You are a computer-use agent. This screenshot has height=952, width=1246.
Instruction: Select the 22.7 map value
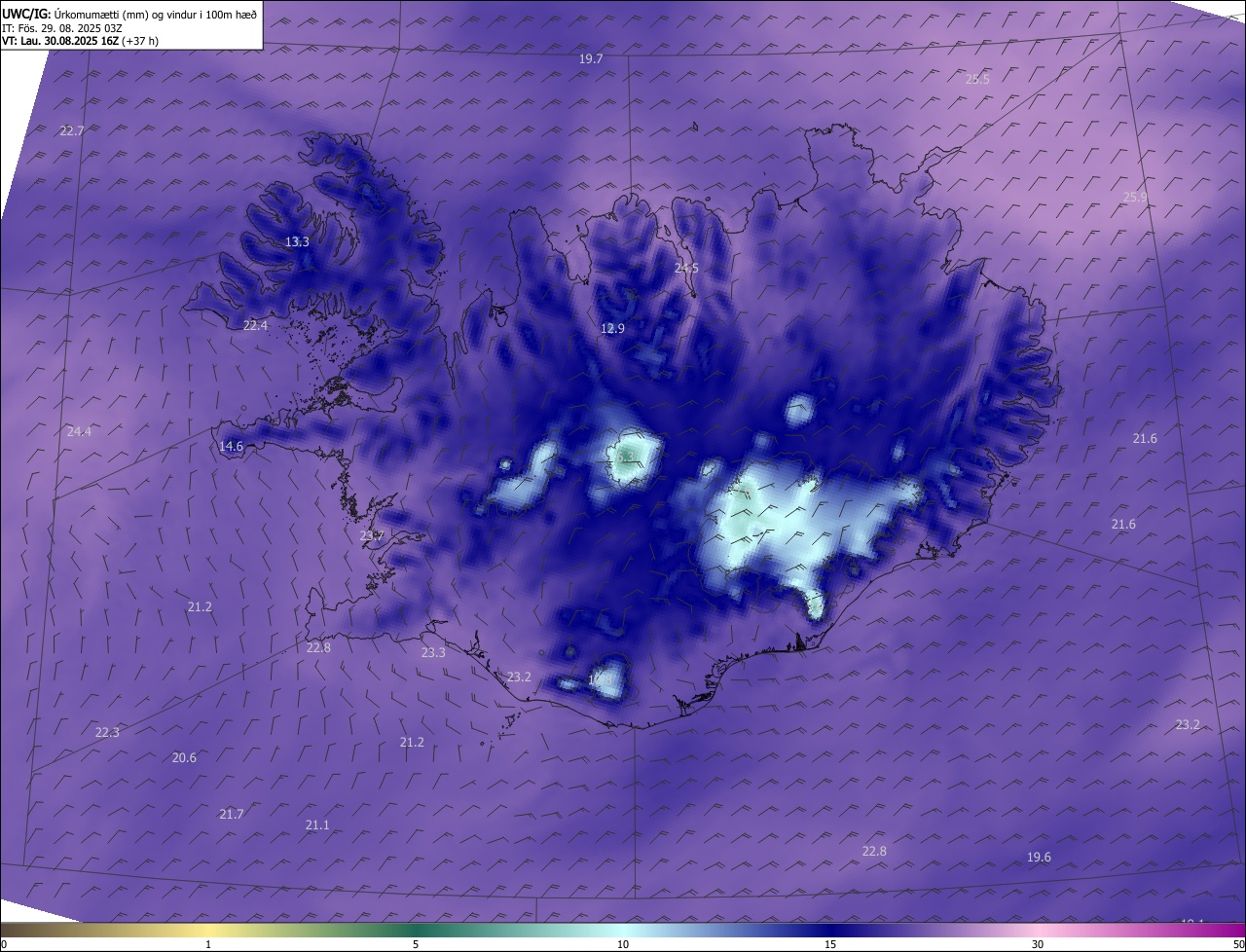pos(72,131)
